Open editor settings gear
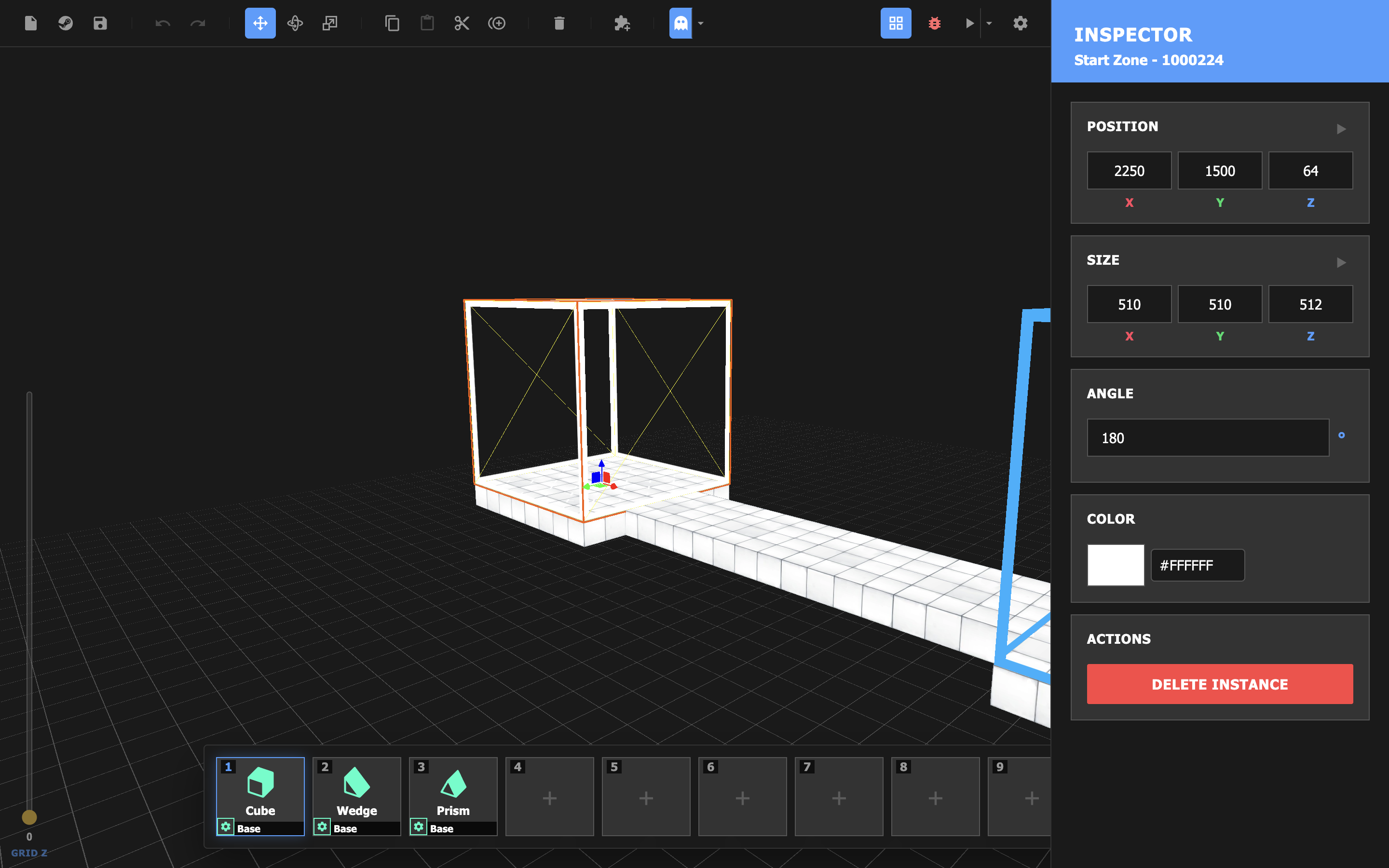This screenshot has height=868, width=1389. (x=1020, y=23)
